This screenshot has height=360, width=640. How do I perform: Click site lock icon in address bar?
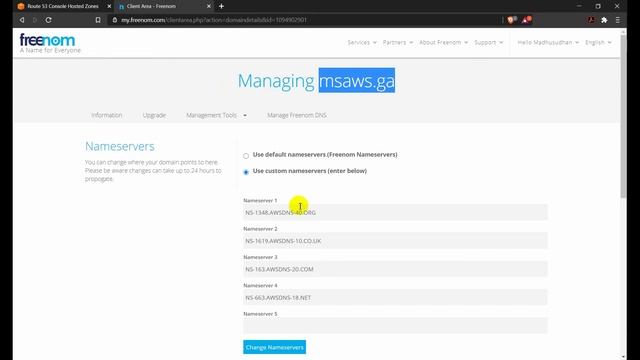[x=114, y=20]
